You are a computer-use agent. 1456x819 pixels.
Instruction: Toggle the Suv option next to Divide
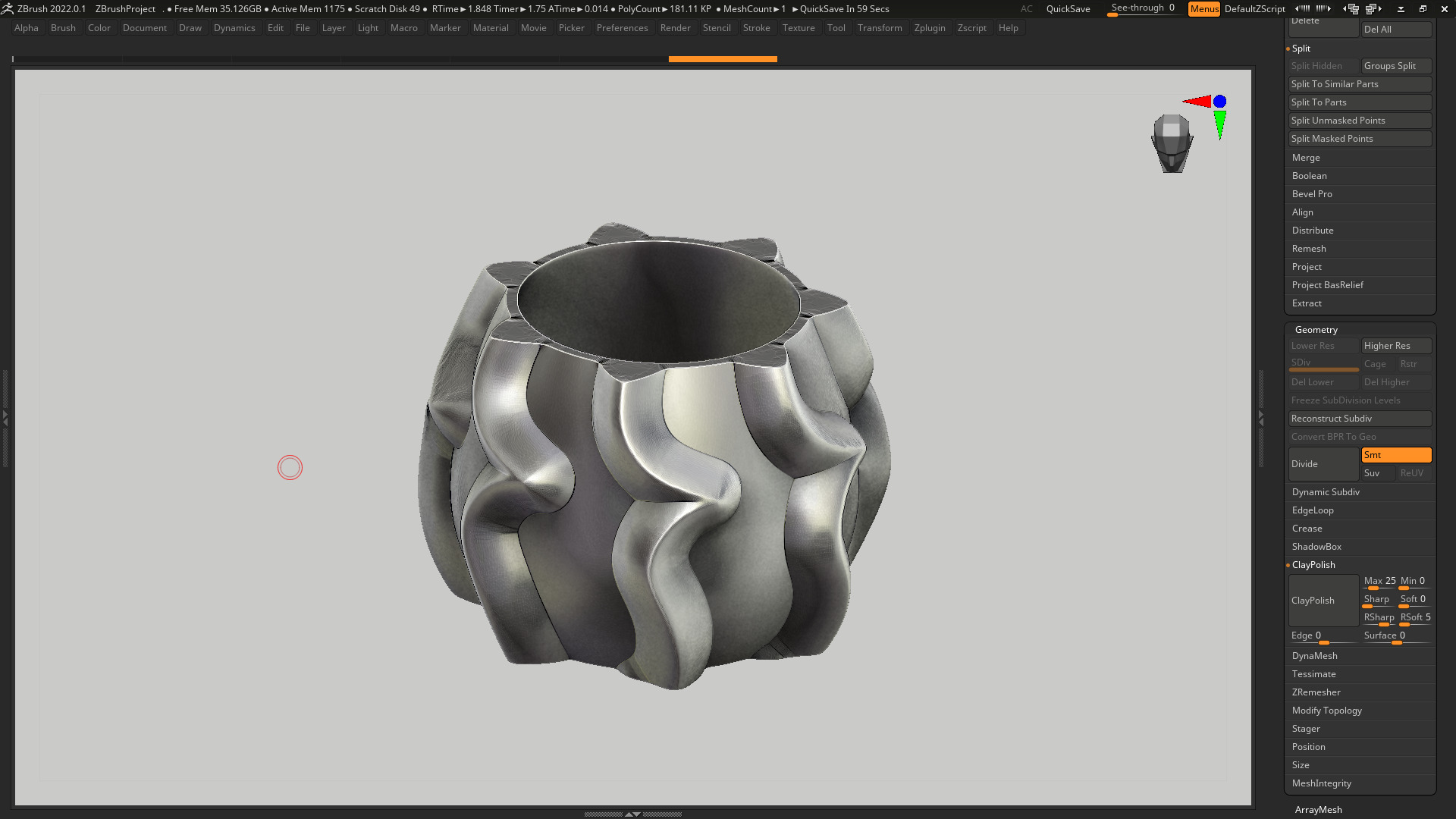[1378, 473]
